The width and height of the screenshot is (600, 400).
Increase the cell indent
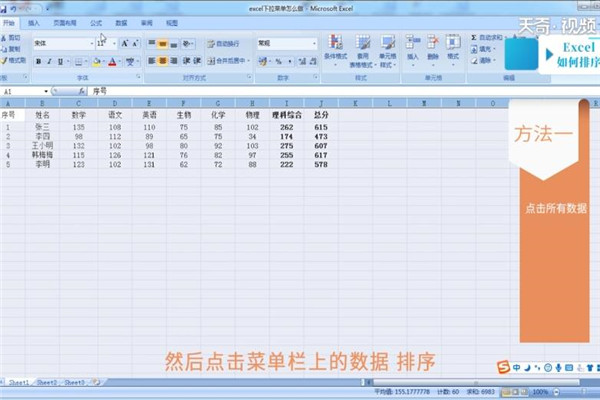pyautogui.click(x=197, y=61)
